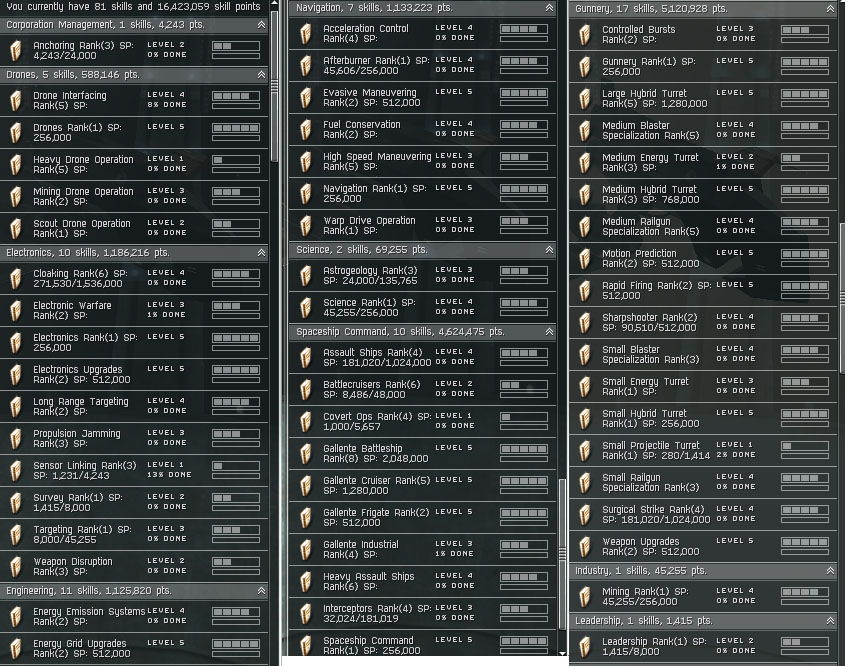
Task: Click the Drone Interfacing skill book icon
Action: click(16, 100)
